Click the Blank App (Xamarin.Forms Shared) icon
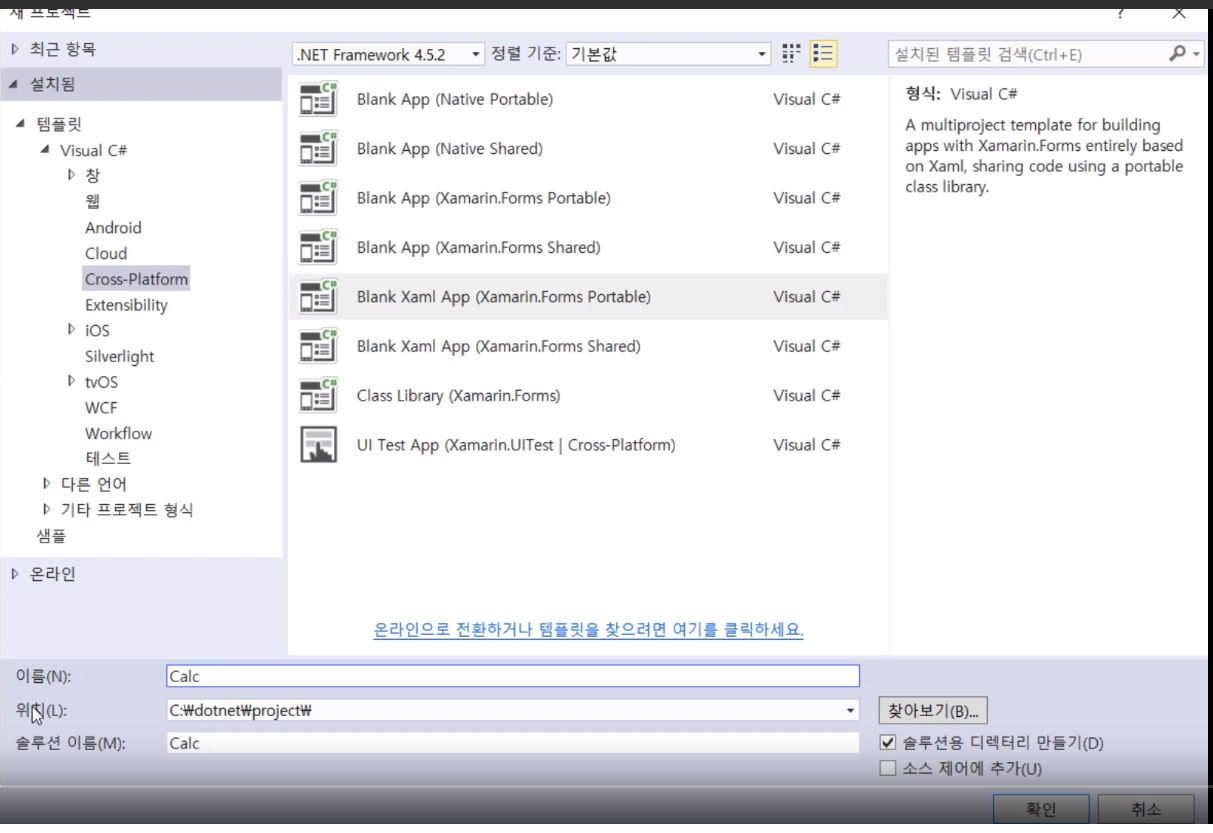The width and height of the screenshot is (1213, 833). click(318, 247)
